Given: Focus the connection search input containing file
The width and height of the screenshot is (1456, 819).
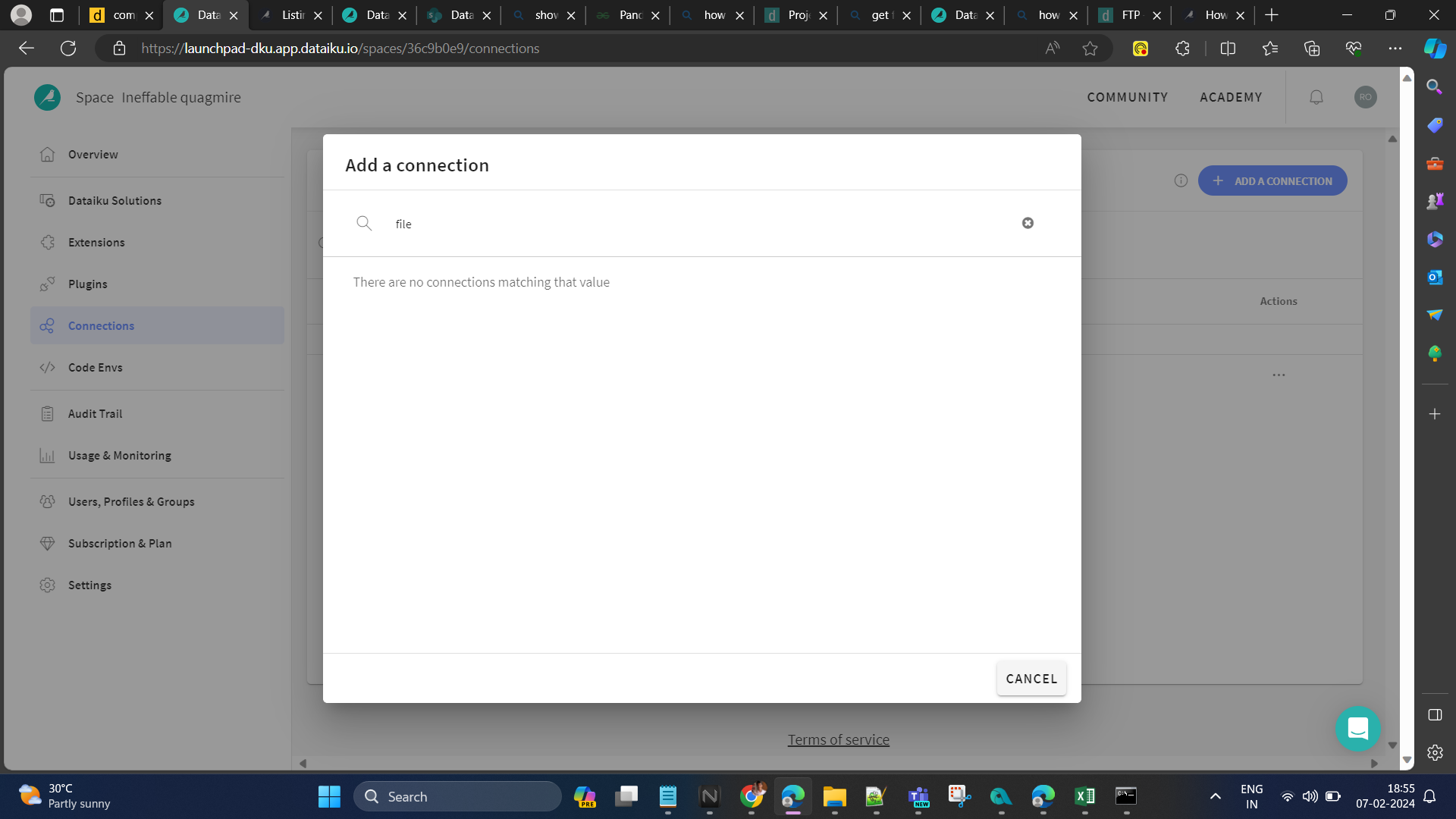Looking at the screenshot, I should pyautogui.click(x=701, y=224).
